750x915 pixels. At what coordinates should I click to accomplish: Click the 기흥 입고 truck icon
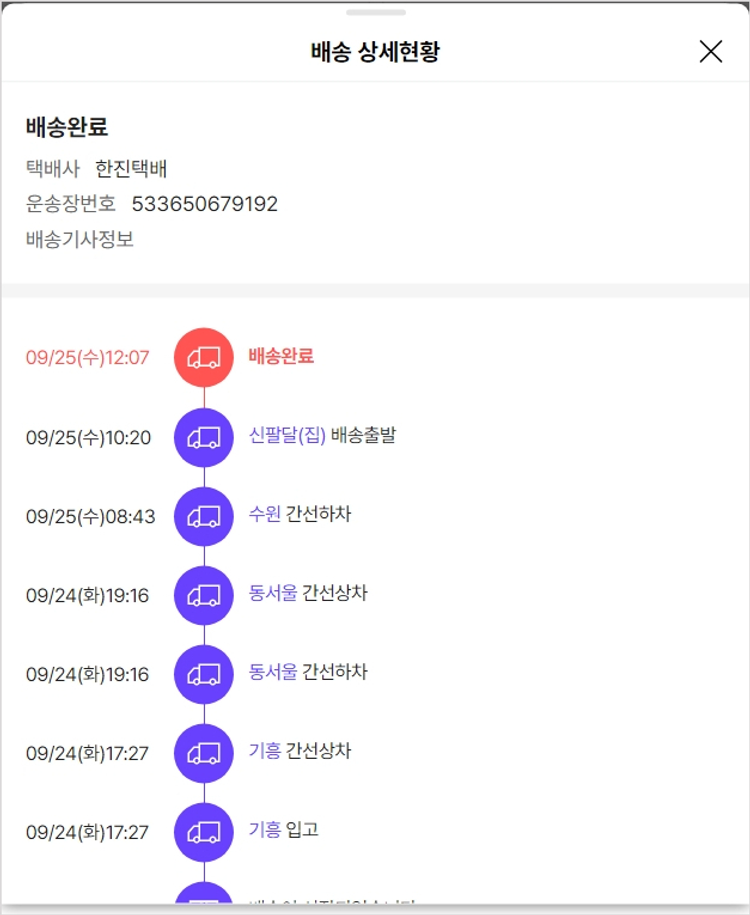204,832
